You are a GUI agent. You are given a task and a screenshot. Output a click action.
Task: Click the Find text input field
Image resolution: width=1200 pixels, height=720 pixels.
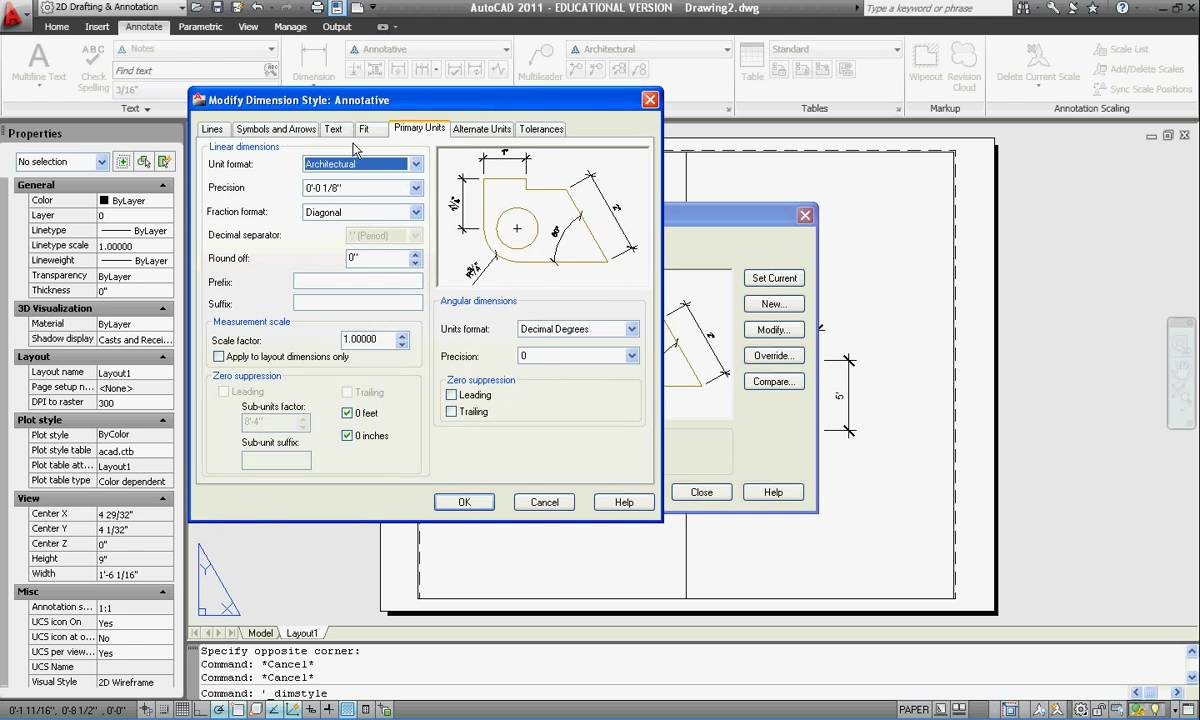click(187, 70)
